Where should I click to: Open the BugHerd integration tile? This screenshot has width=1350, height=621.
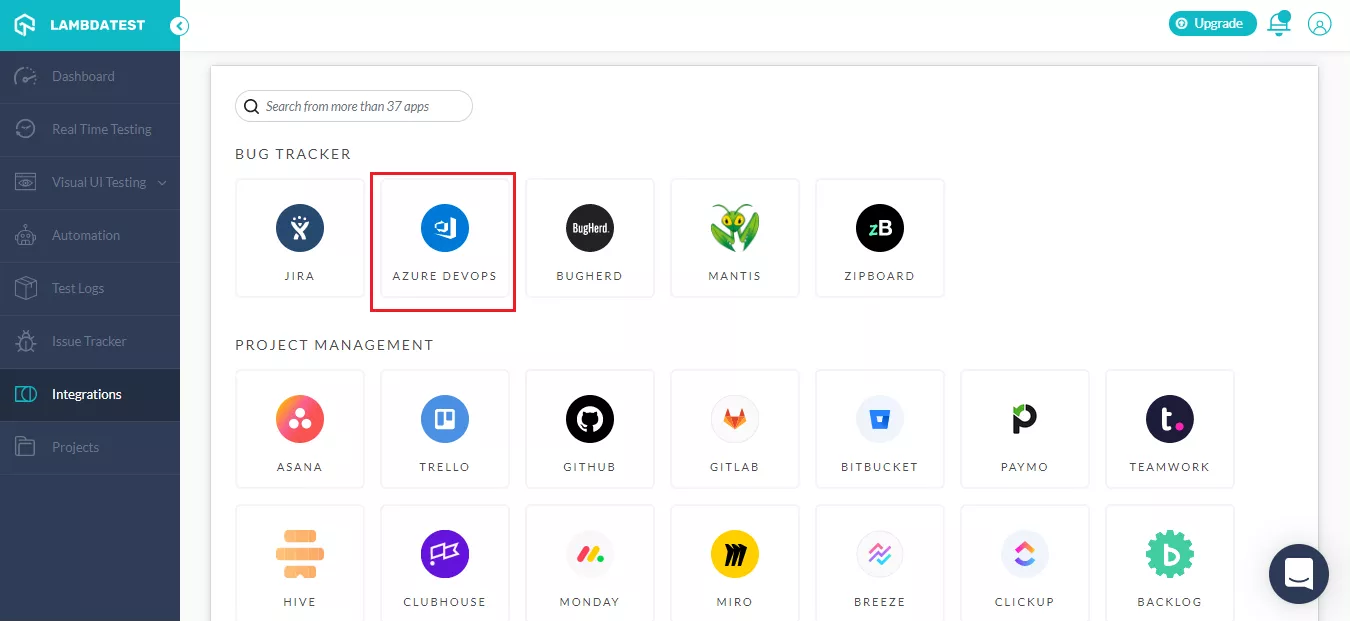pyautogui.click(x=589, y=238)
